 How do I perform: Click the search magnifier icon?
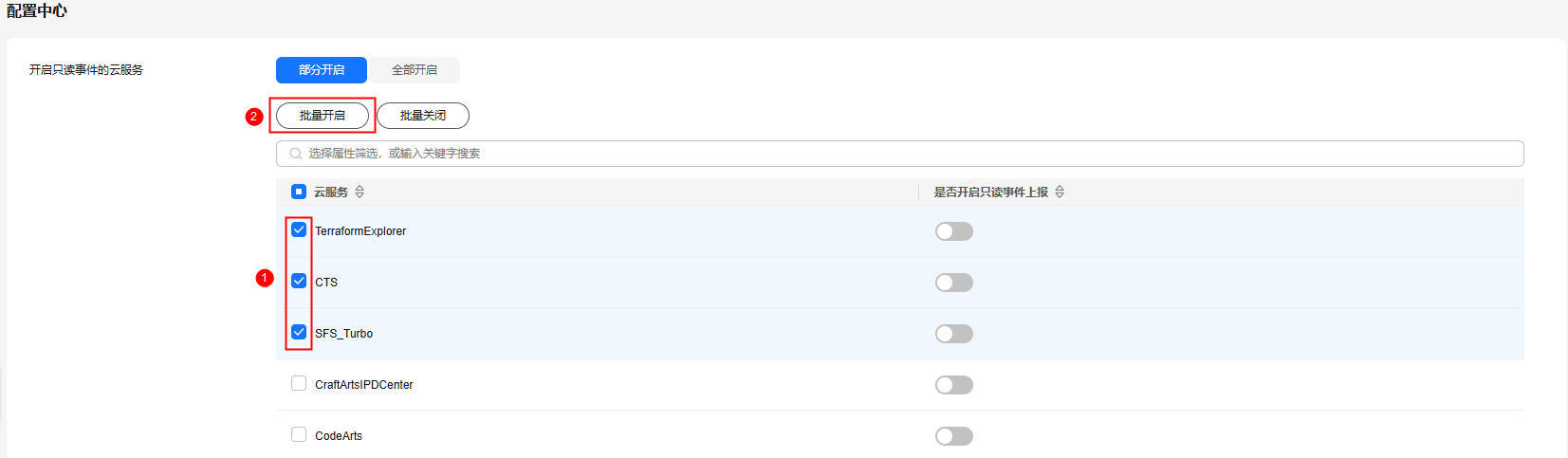pyautogui.click(x=295, y=154)
